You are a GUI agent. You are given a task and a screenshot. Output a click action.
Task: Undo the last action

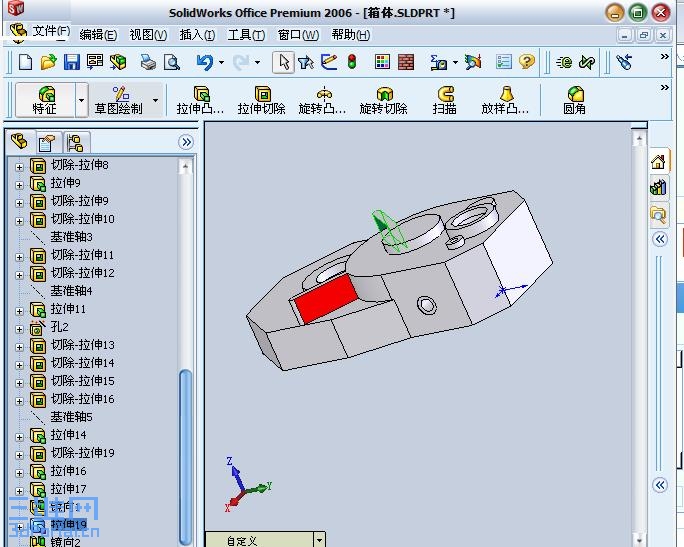coord(205,62)
